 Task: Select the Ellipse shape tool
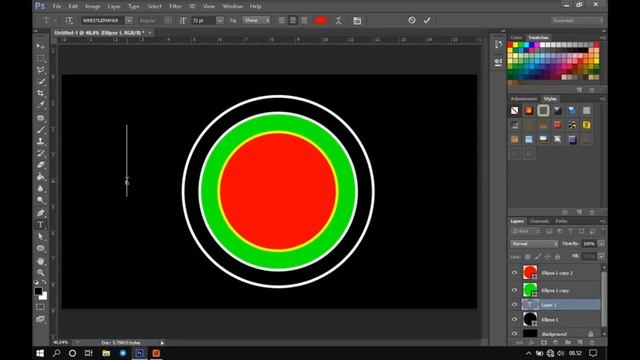[40, 248]
